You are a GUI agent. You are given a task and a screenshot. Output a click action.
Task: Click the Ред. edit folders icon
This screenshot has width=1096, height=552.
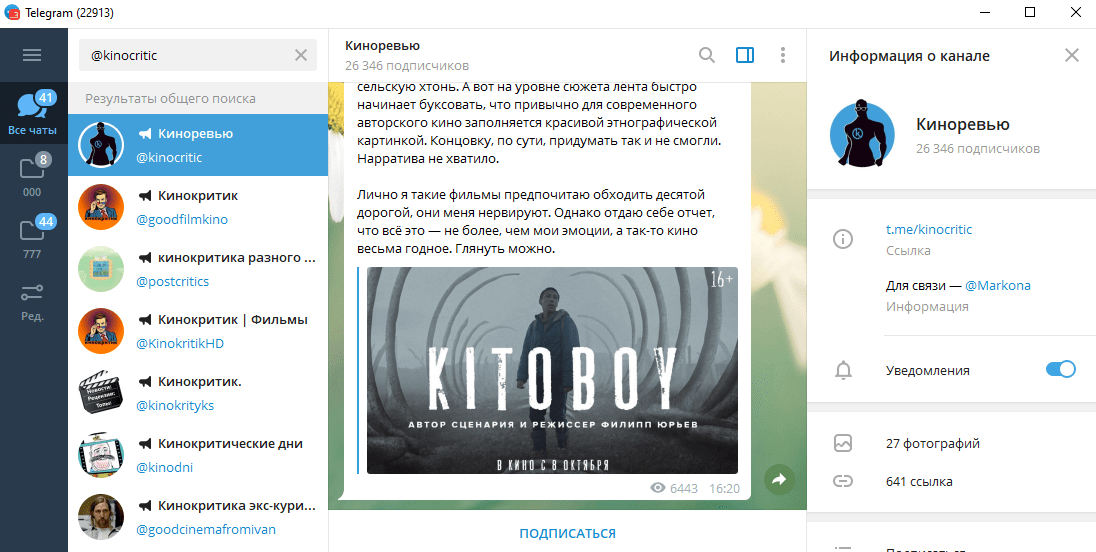(x=33, y=298)
